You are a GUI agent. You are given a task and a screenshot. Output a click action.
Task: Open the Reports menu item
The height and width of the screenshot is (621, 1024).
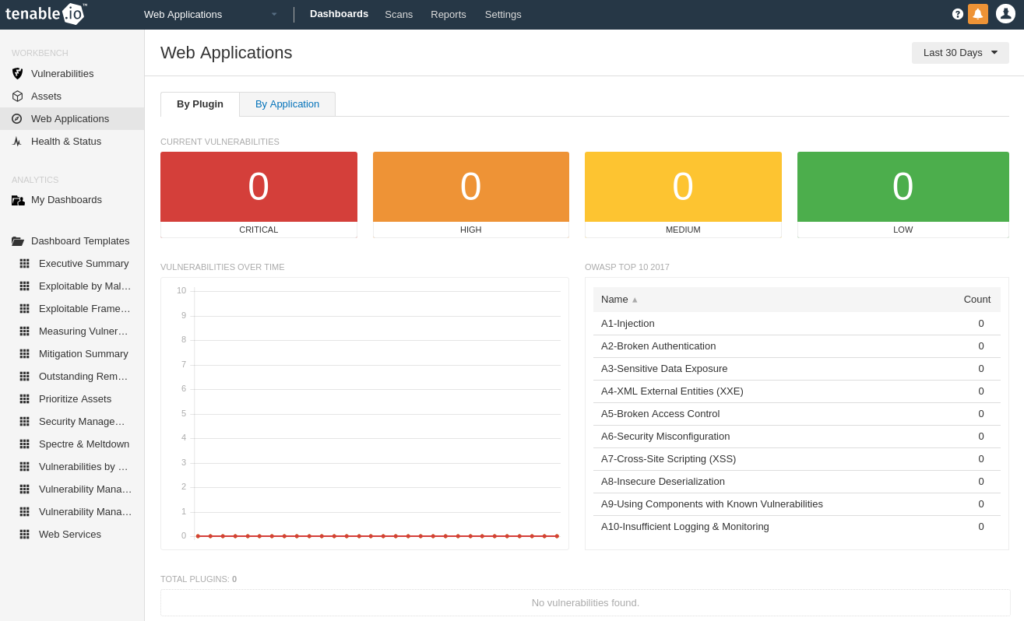[x=448, y=14]
